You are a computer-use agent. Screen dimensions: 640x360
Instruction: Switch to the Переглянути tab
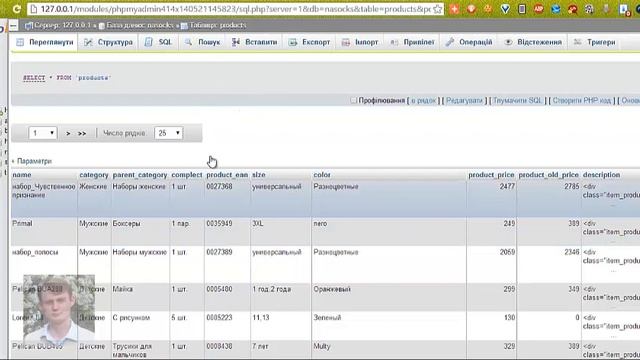(x=44, y=42)
